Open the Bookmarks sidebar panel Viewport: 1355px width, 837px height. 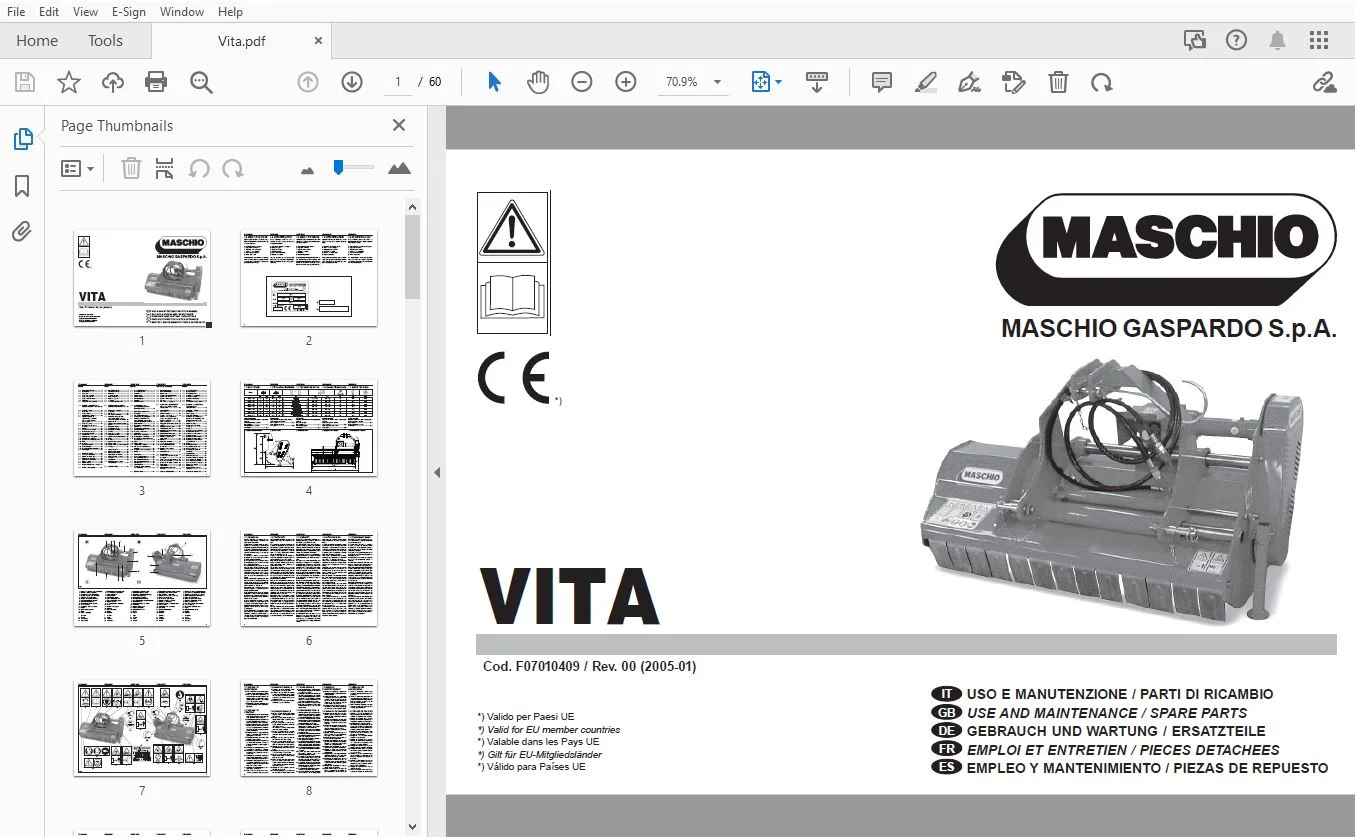point(22,186)
